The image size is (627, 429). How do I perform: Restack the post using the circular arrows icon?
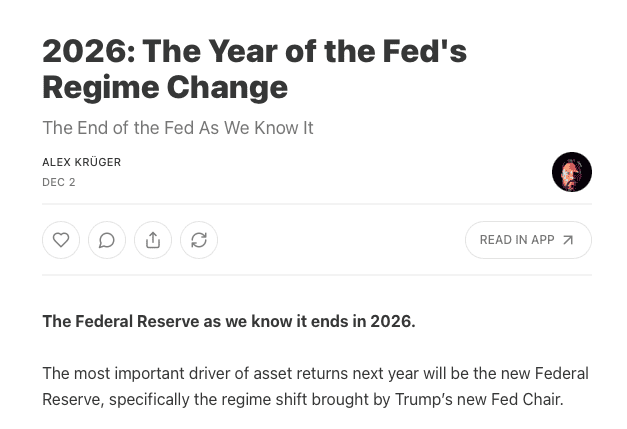(199, 240)
